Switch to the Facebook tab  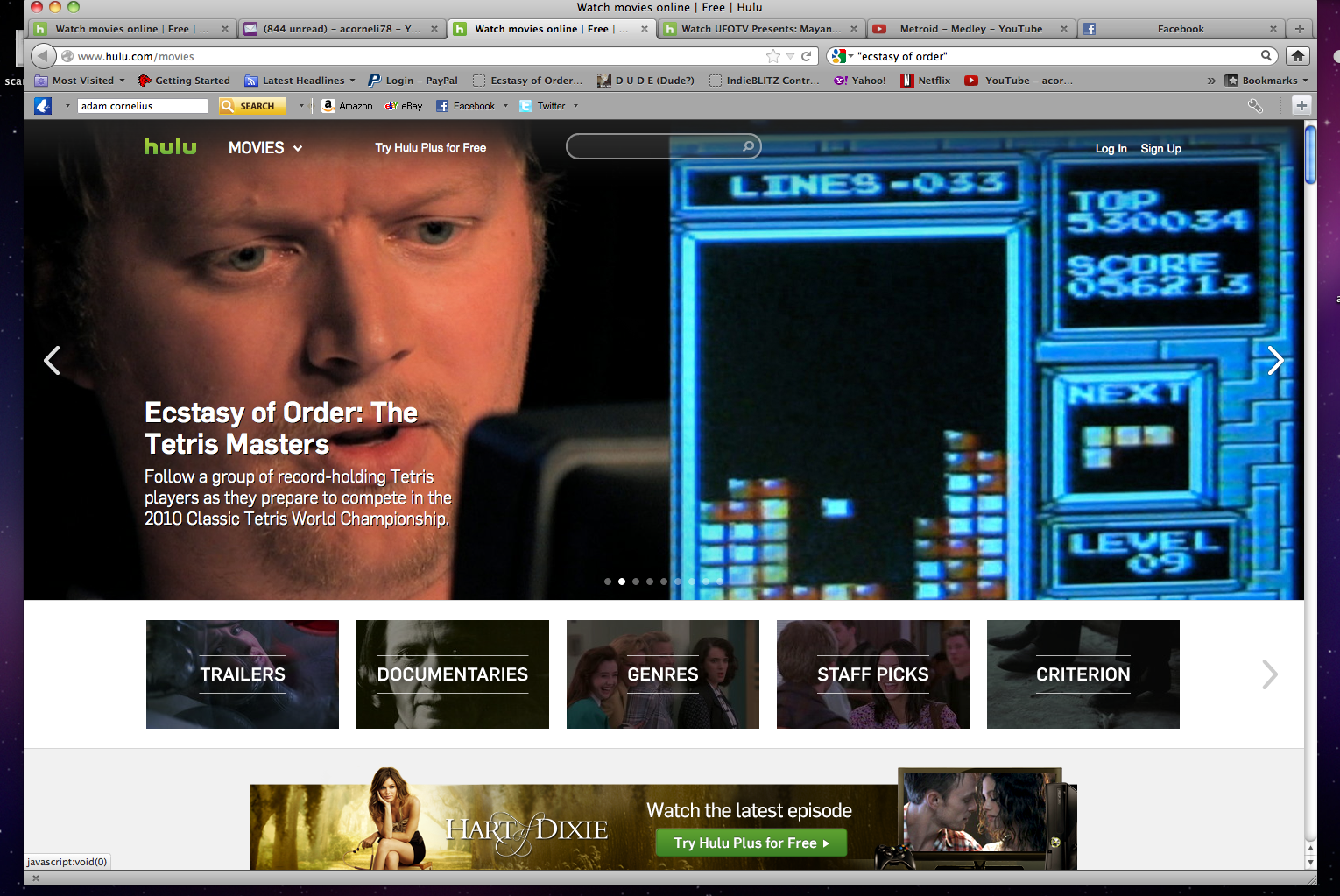pos(1181,29)
